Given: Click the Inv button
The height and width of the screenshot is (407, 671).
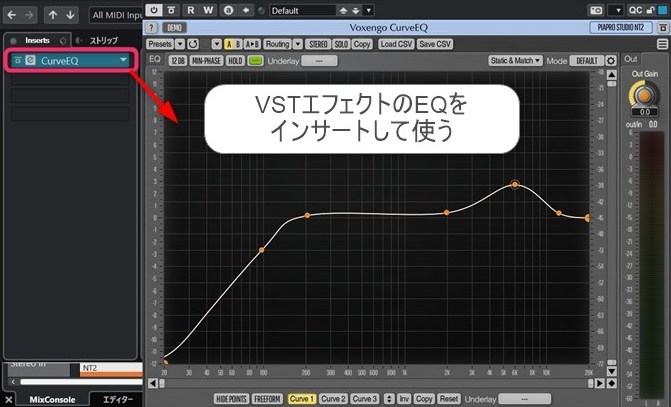Looking at the screenshot, I should point(404,399).
